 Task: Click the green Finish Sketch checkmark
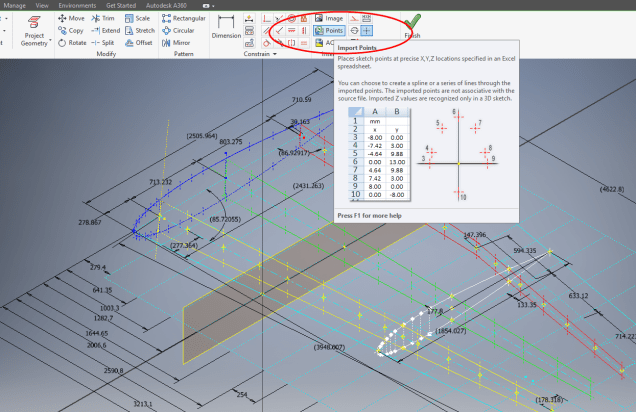click(x=412, y=23)
